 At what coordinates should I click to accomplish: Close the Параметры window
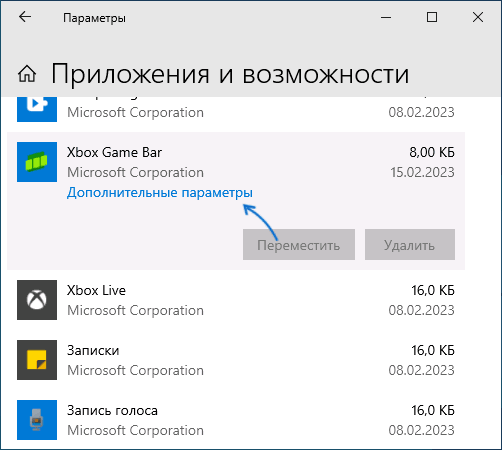coord(478,17)
